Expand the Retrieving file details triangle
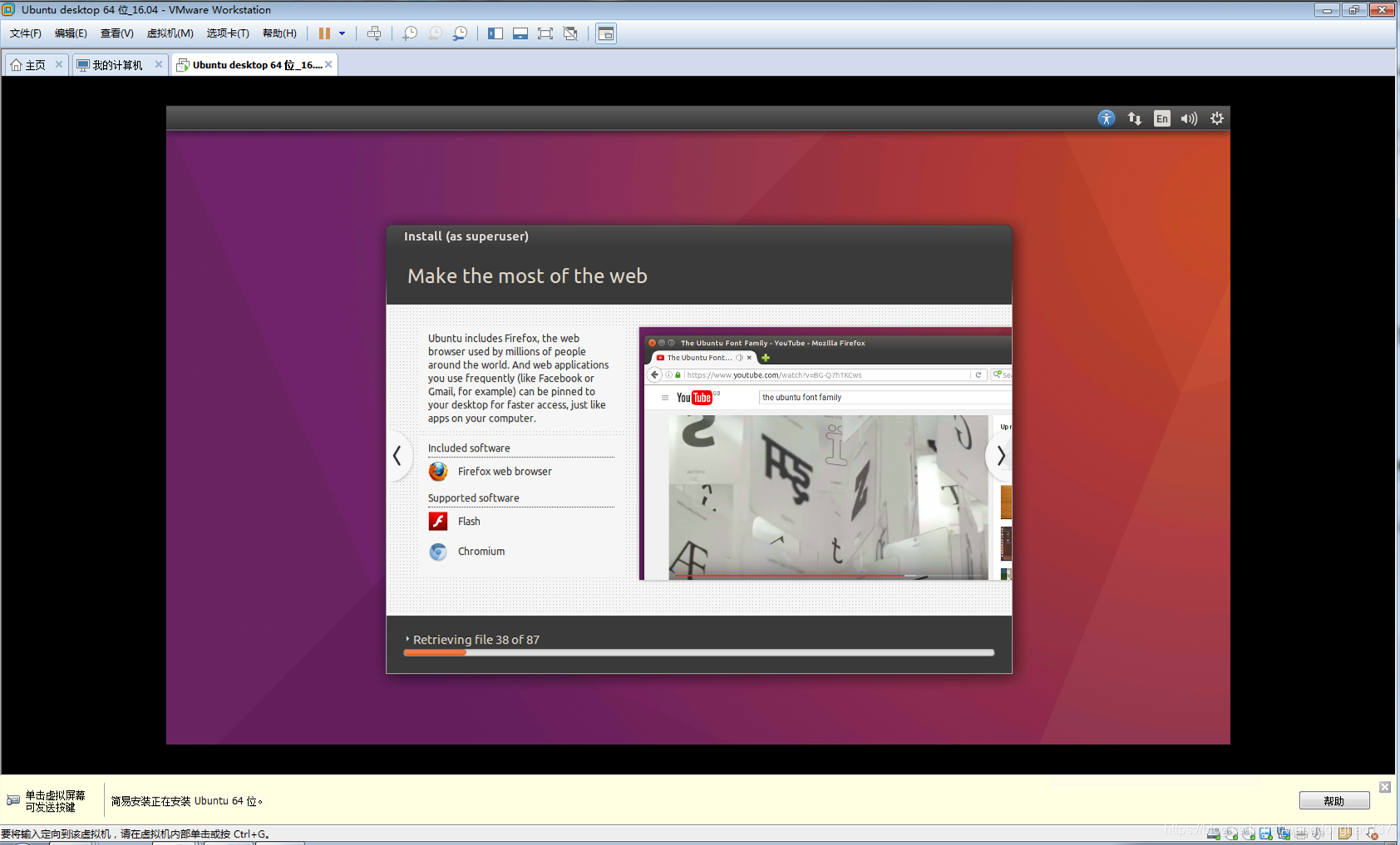Screen dimensions: 1400x845 pyautogui.click(x=407, y=639)
